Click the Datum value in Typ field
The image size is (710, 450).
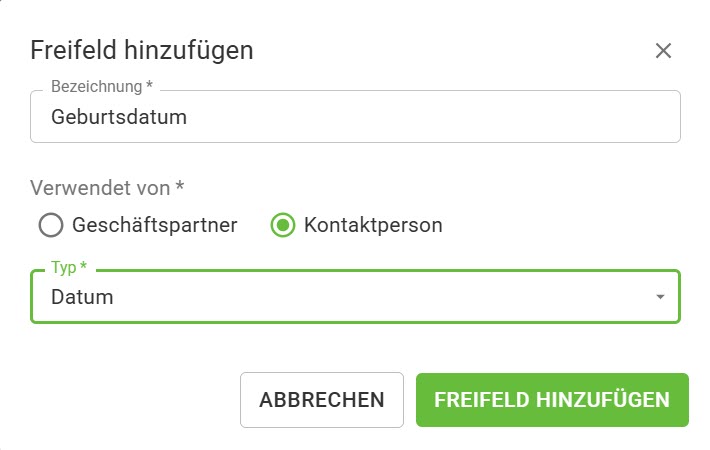click(x=82, y=297)
